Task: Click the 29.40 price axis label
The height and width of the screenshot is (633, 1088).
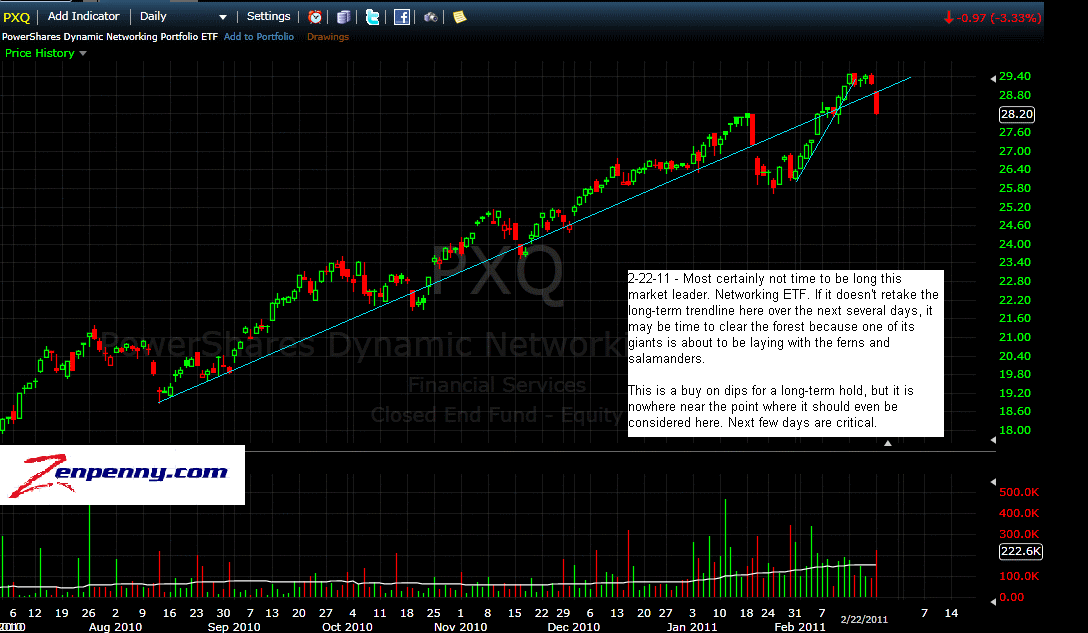Action: [1014, 76]
